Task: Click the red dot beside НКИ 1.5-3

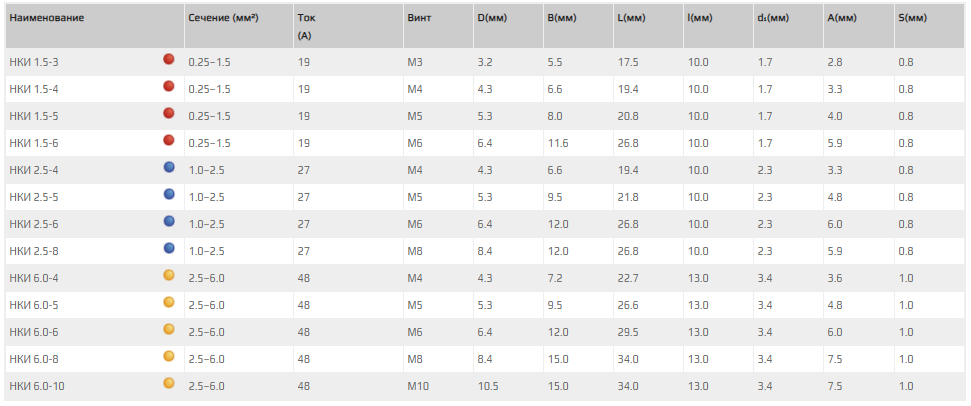Action: point(169,61)
